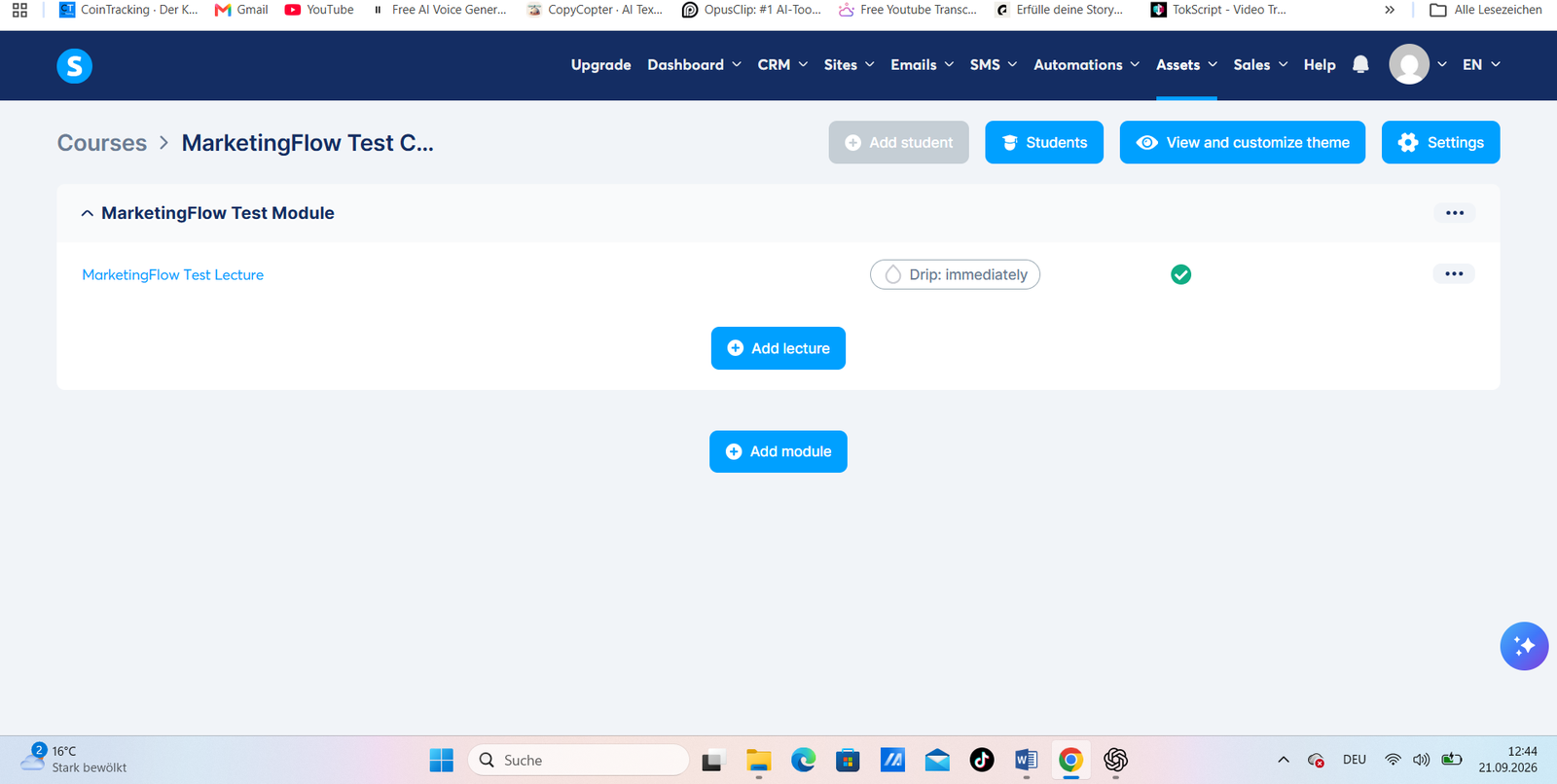Viewport: 1557px width, 784px height.
Task: Click the Upgrade link
Action: tap(600, 65)
